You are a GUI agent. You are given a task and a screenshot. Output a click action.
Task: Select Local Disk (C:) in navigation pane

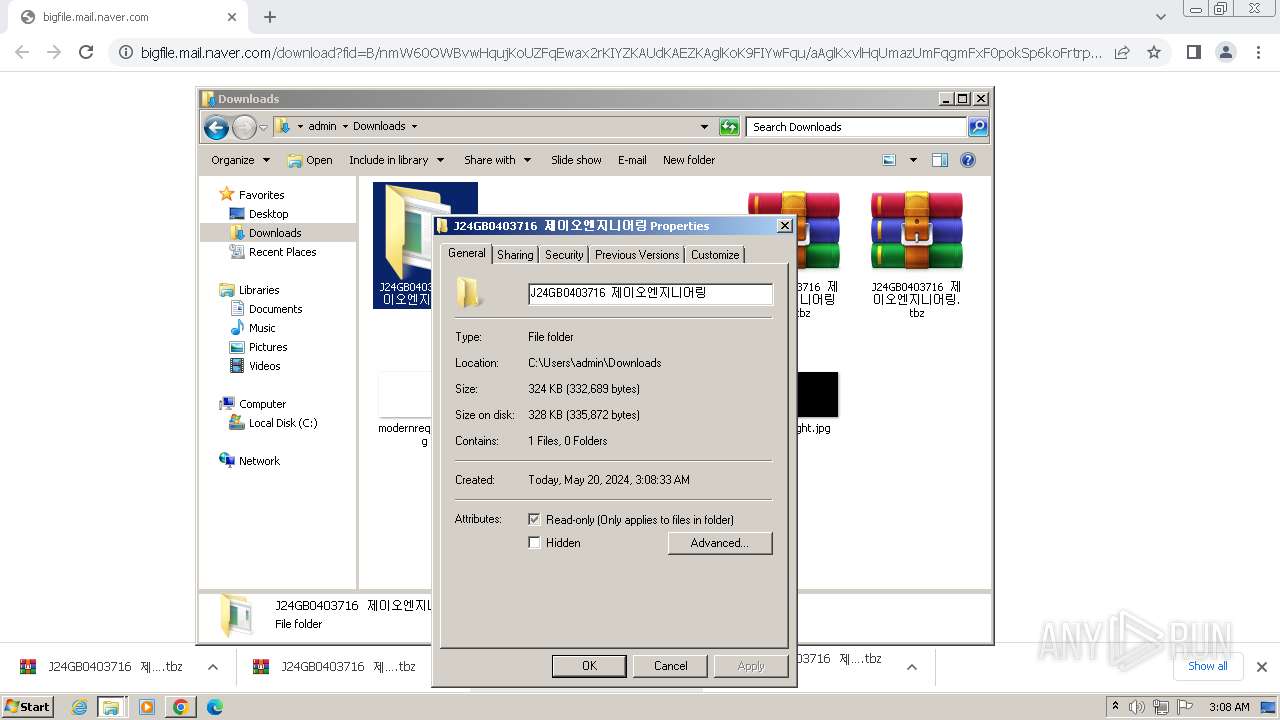(x=283, y=423)
